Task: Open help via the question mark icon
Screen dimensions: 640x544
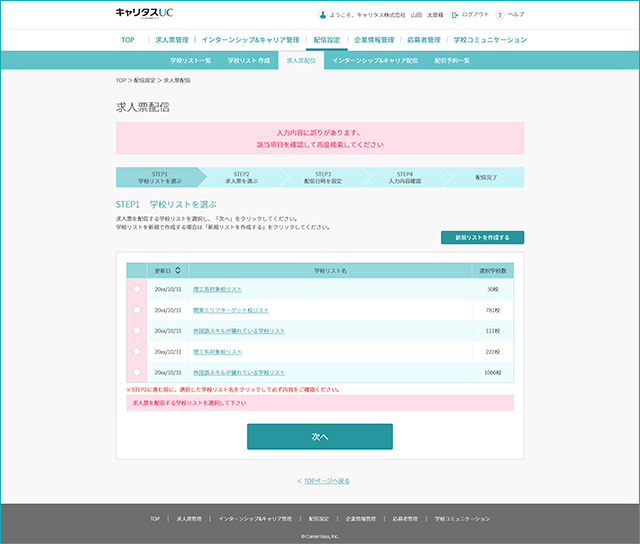Action: coord(500,15)
